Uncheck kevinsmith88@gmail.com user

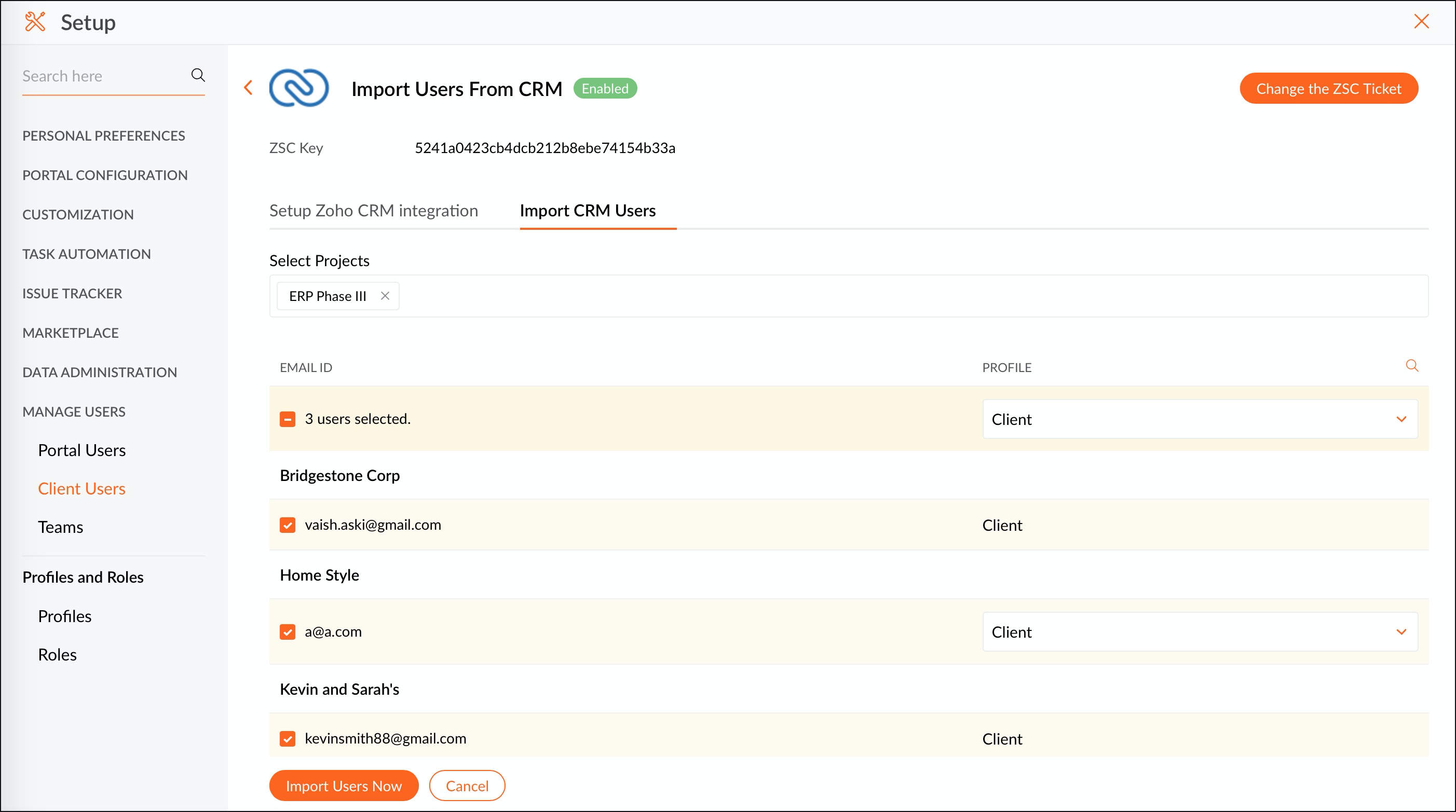click(288, 738)
